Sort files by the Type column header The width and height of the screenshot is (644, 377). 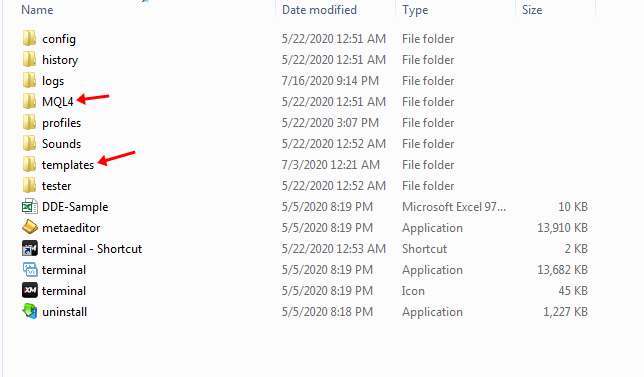point(415,9)
